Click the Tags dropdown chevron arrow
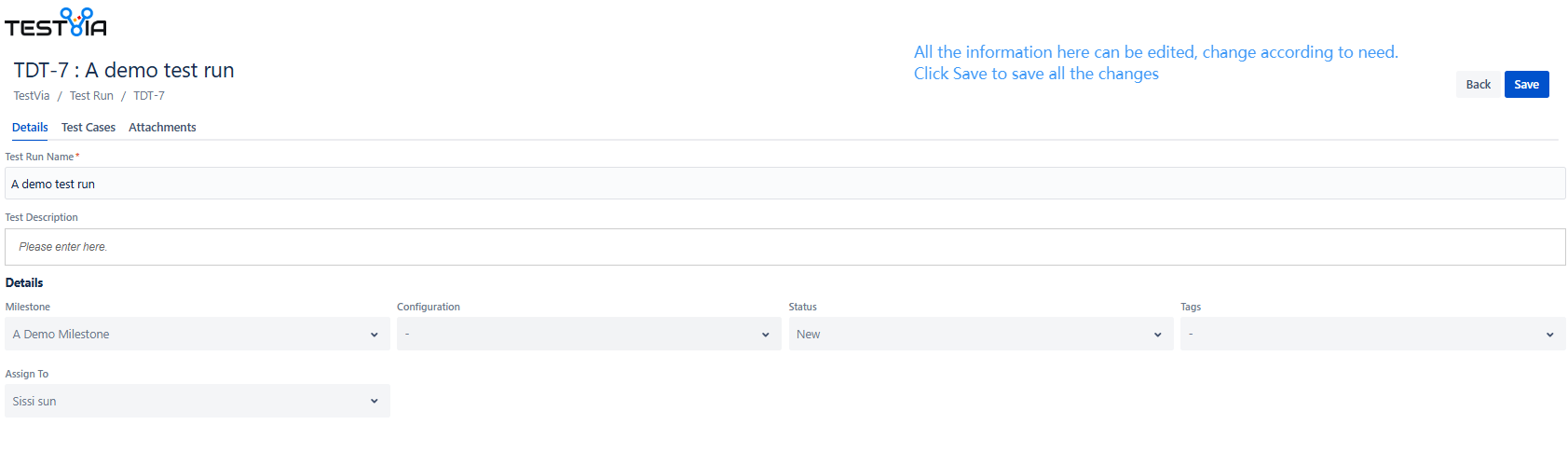The image size is (1568, 466). [1549, 335]
